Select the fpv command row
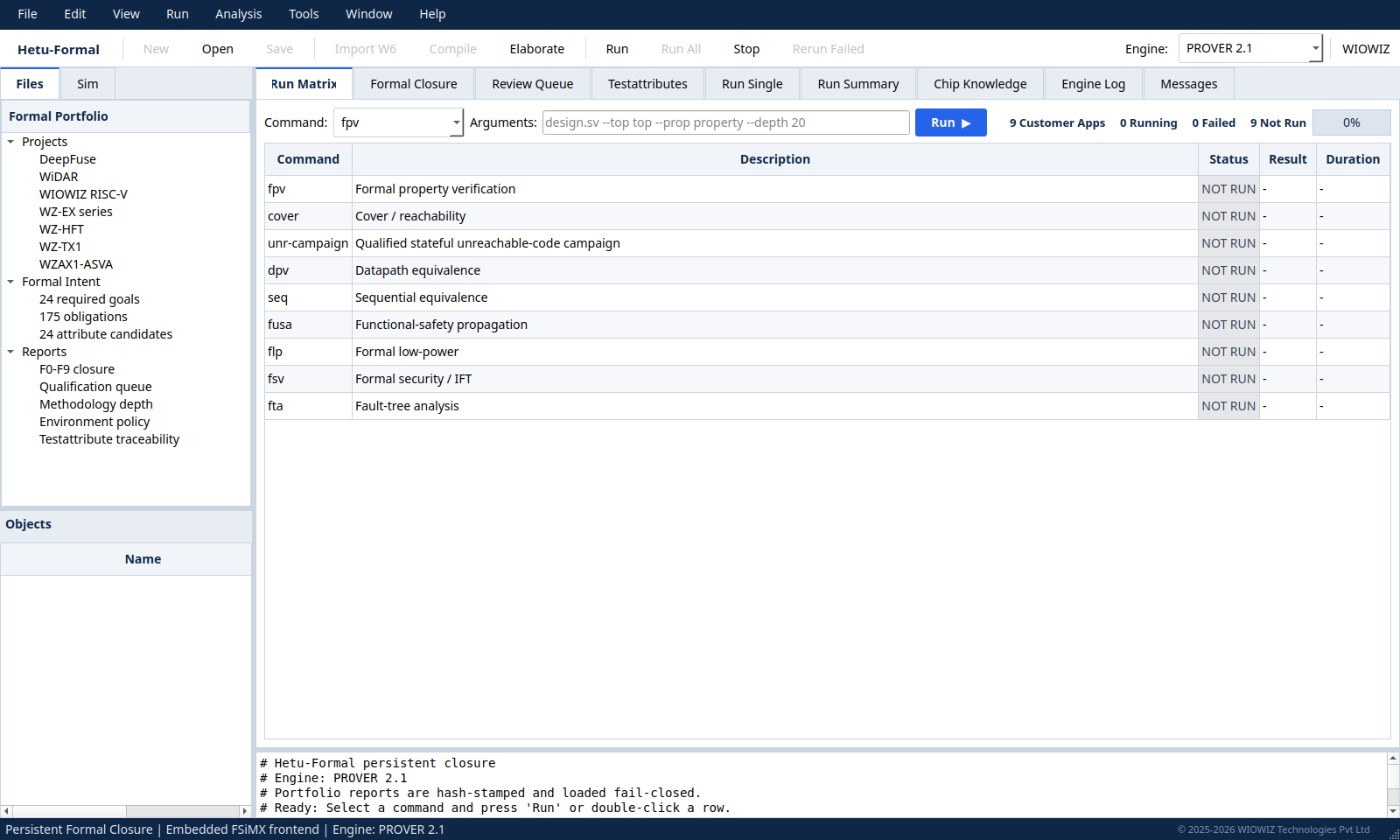This screenshot has height=840, width=1400. pyautogui.click(x=827, y=189)
